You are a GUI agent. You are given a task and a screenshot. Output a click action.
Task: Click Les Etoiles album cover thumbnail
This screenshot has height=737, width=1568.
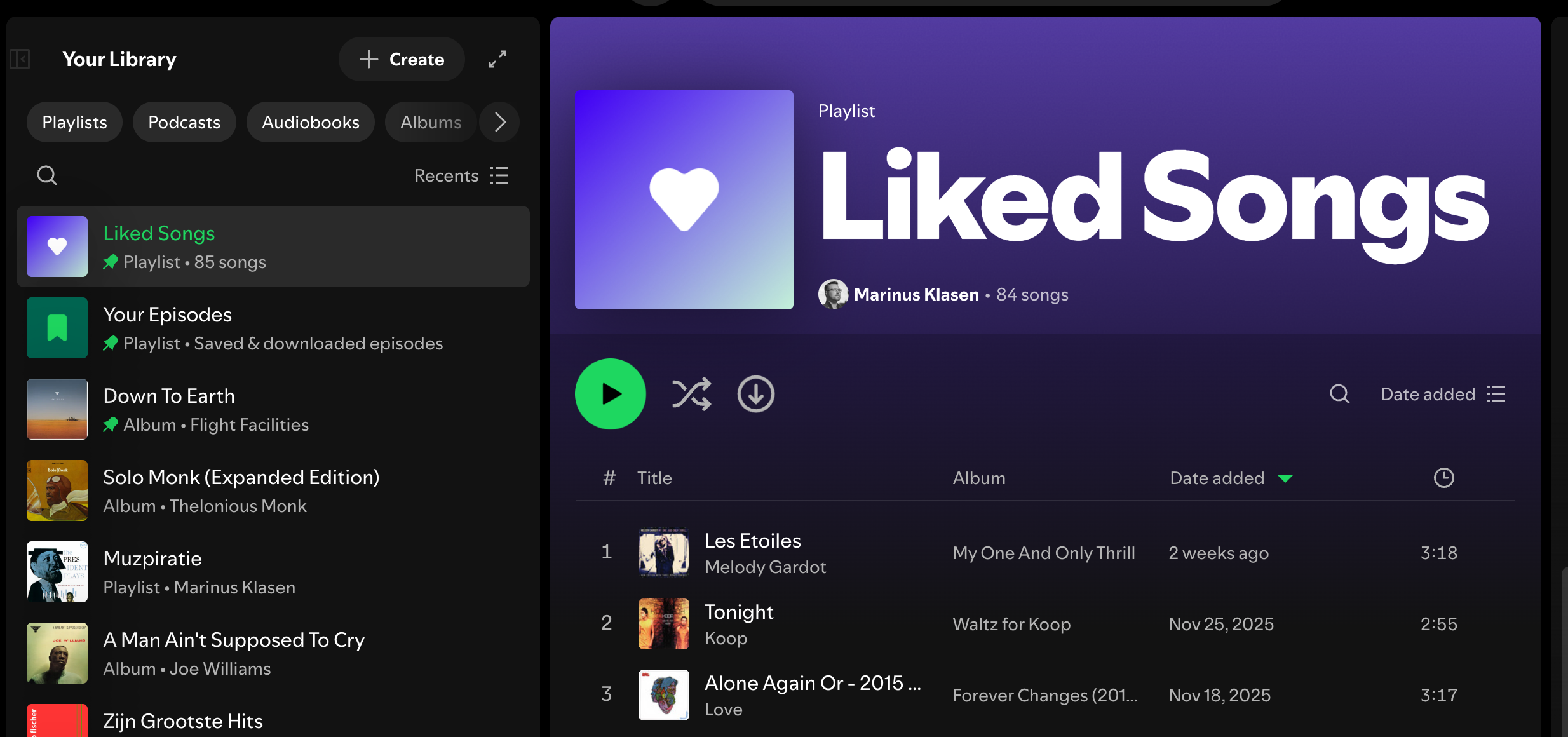[x=663, y=553]
